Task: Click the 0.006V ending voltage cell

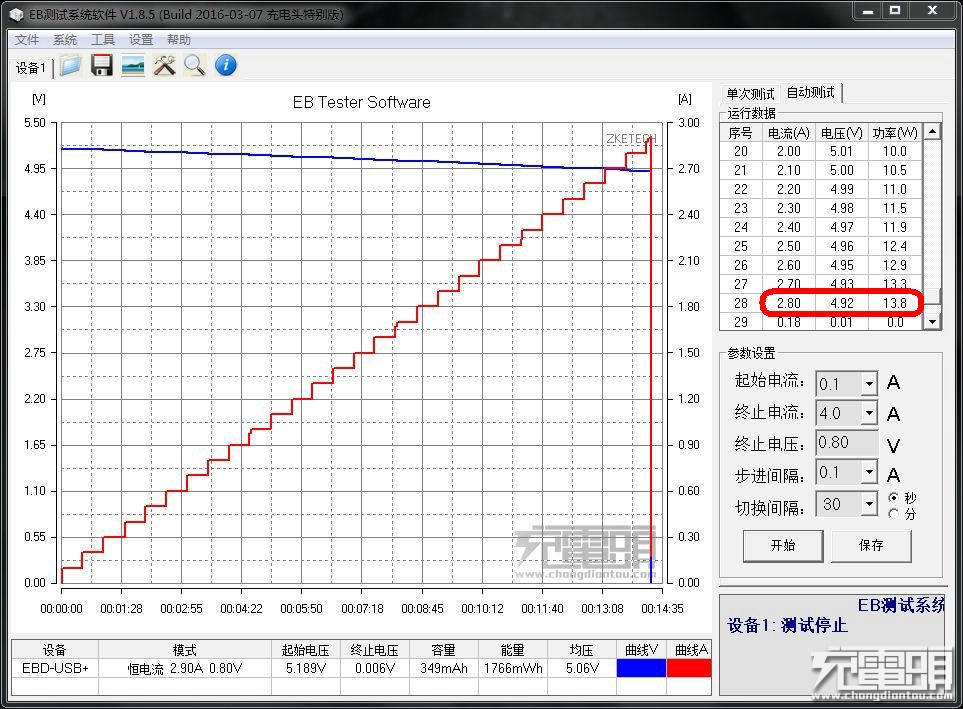Action: click(x=375, y=668)
